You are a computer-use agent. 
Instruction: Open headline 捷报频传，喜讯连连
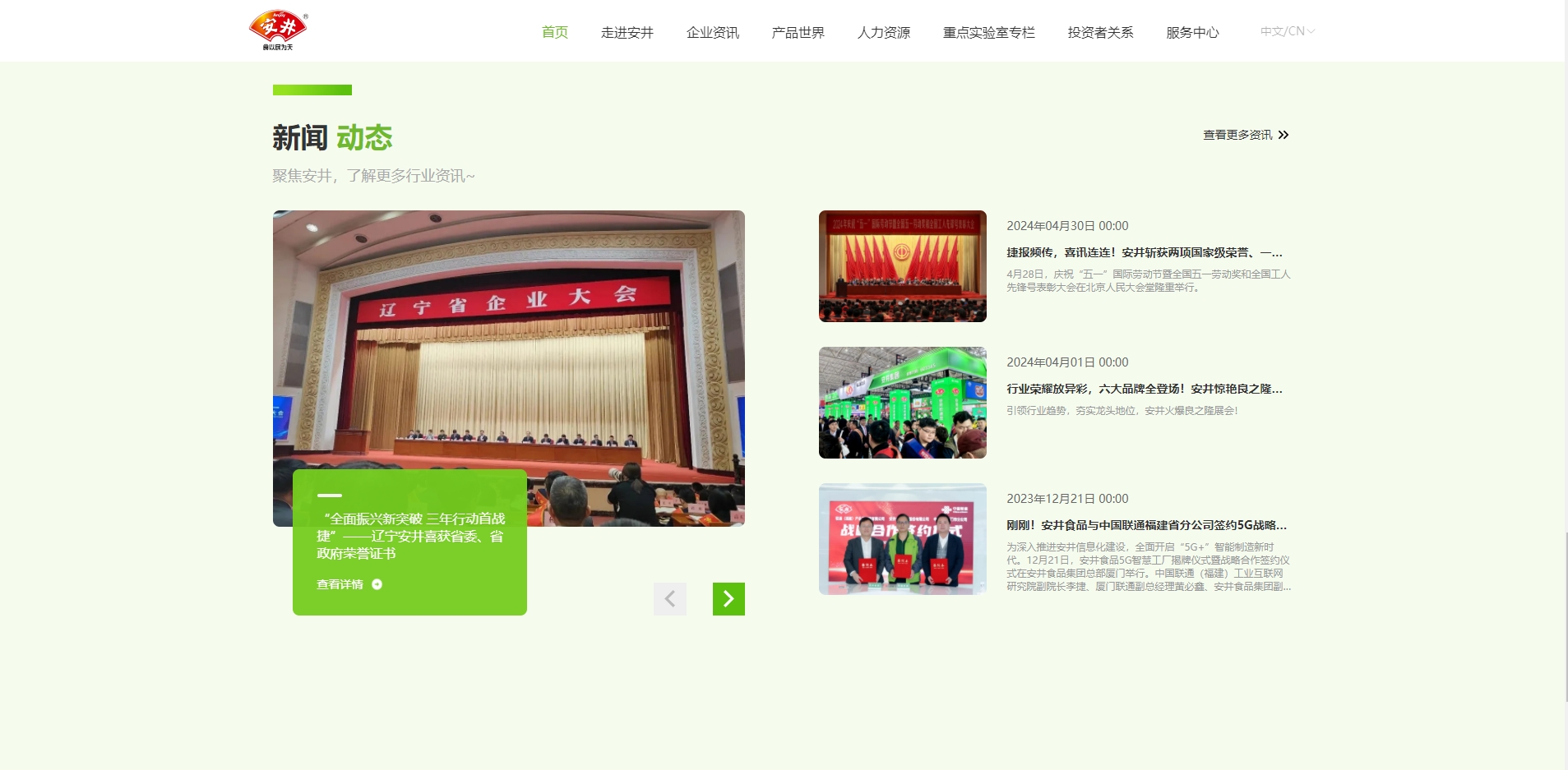click(1145, 252)
